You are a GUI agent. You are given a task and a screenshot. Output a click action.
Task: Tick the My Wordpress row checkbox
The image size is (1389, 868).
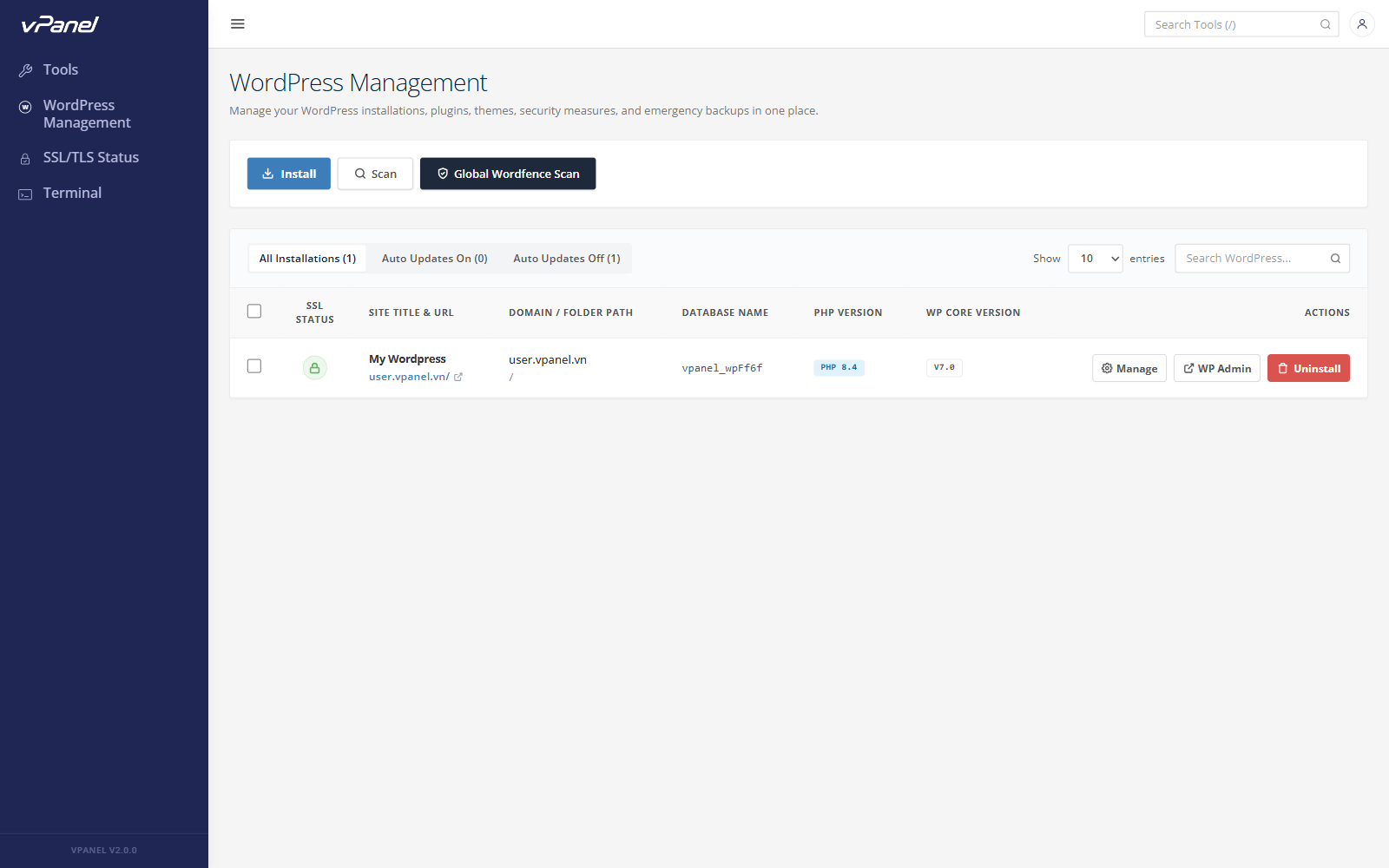coord(254,366)
